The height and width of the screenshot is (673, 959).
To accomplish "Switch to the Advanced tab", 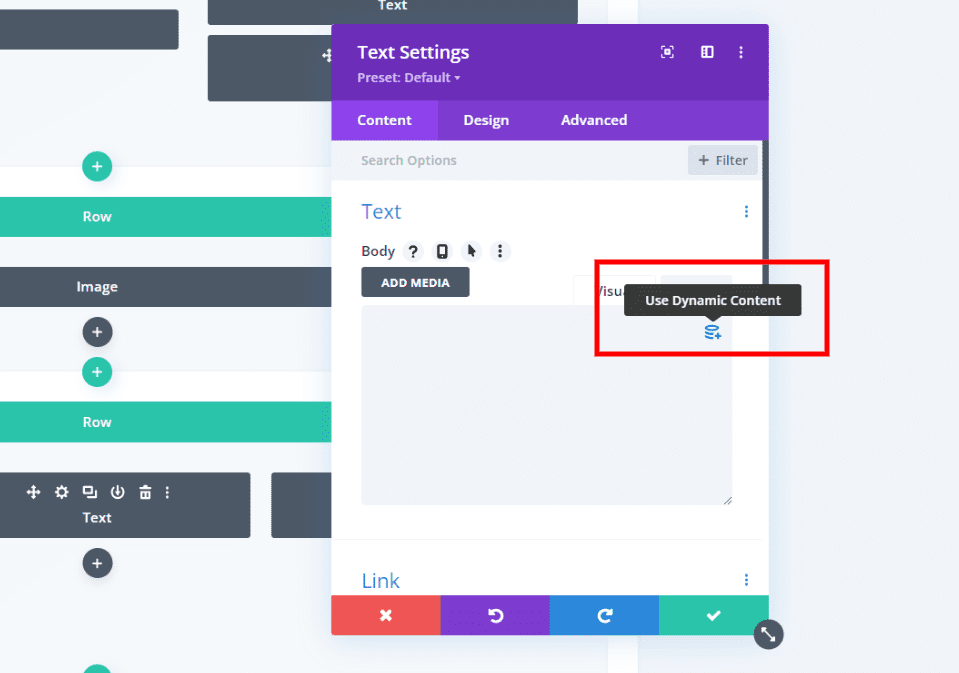I will (593, 120).
